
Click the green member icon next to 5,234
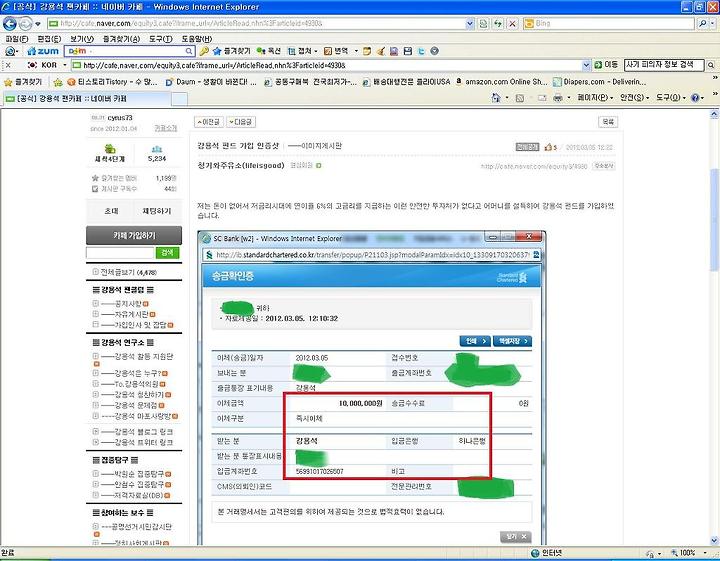click(x=157, y=149)
